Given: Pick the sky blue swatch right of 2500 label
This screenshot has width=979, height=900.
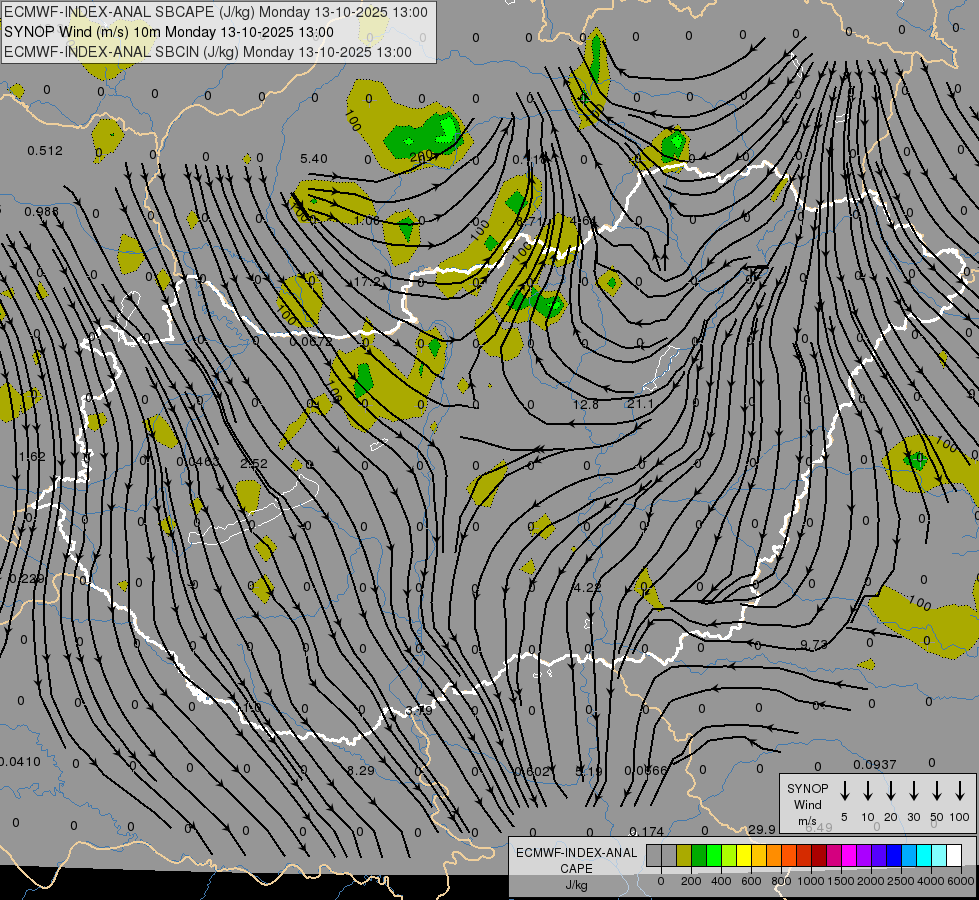Looking at the screenshot, I should click(908, 855).
